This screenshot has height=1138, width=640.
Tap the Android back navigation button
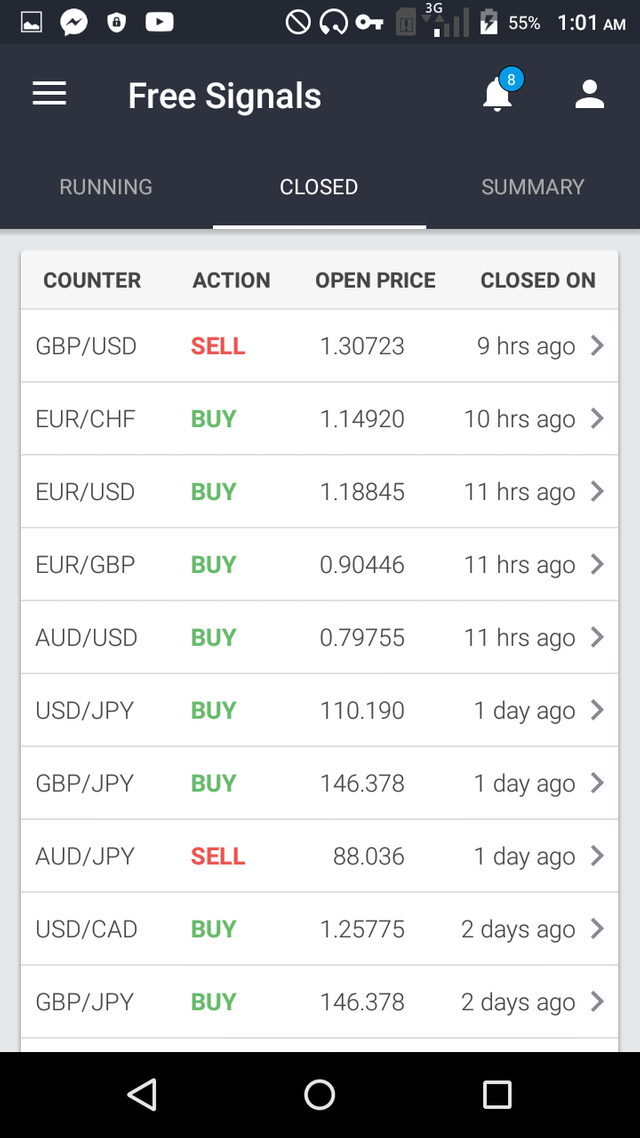(x=141, y=1094)
